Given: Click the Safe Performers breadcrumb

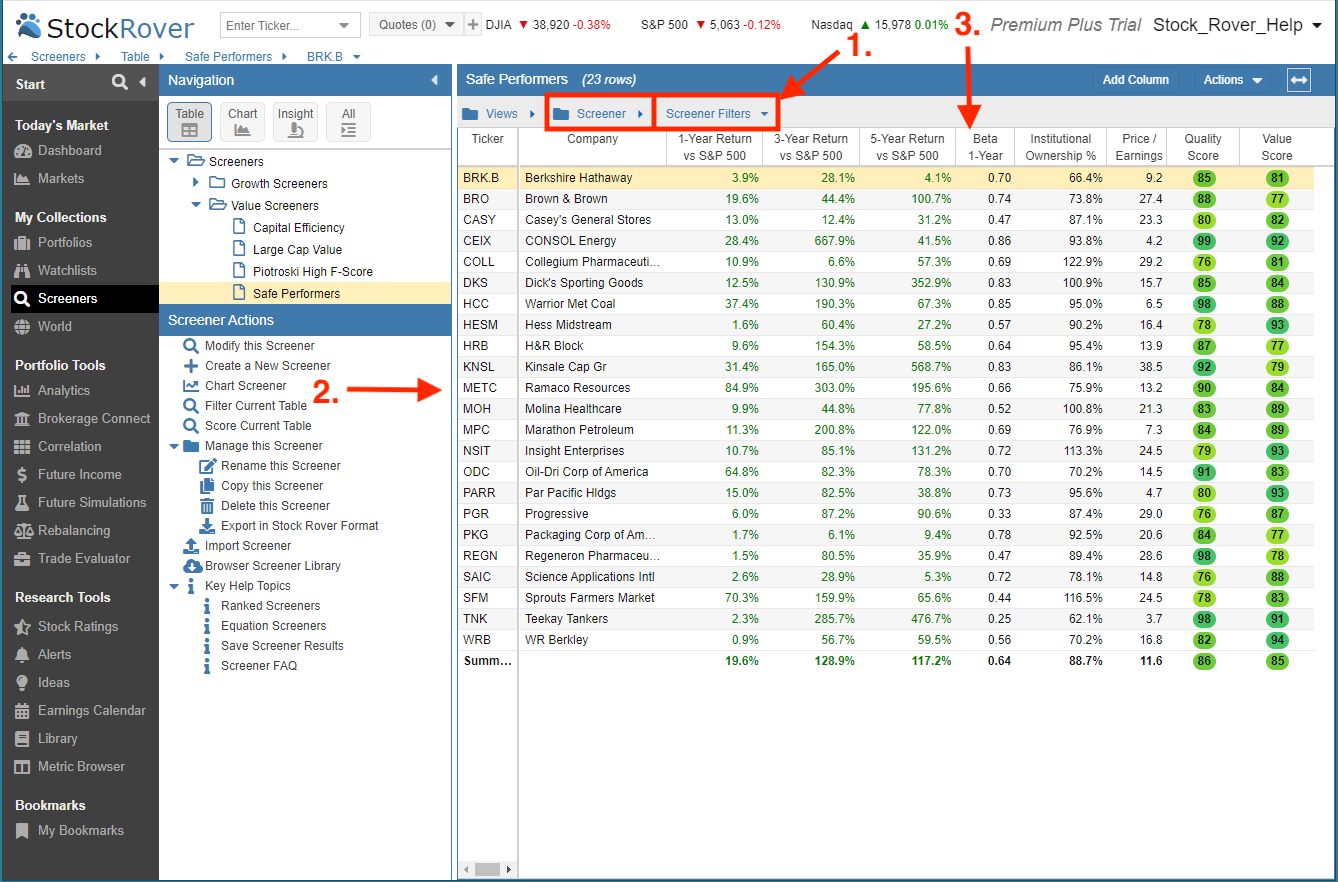Looking at the screenshot, I should 228,57.
